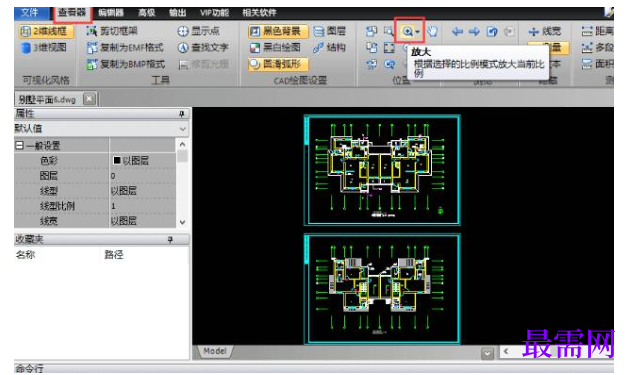Click the upper floor plan drawing
Image resolution: width=634 pixels, height=375 pixels.
(382, 170)
